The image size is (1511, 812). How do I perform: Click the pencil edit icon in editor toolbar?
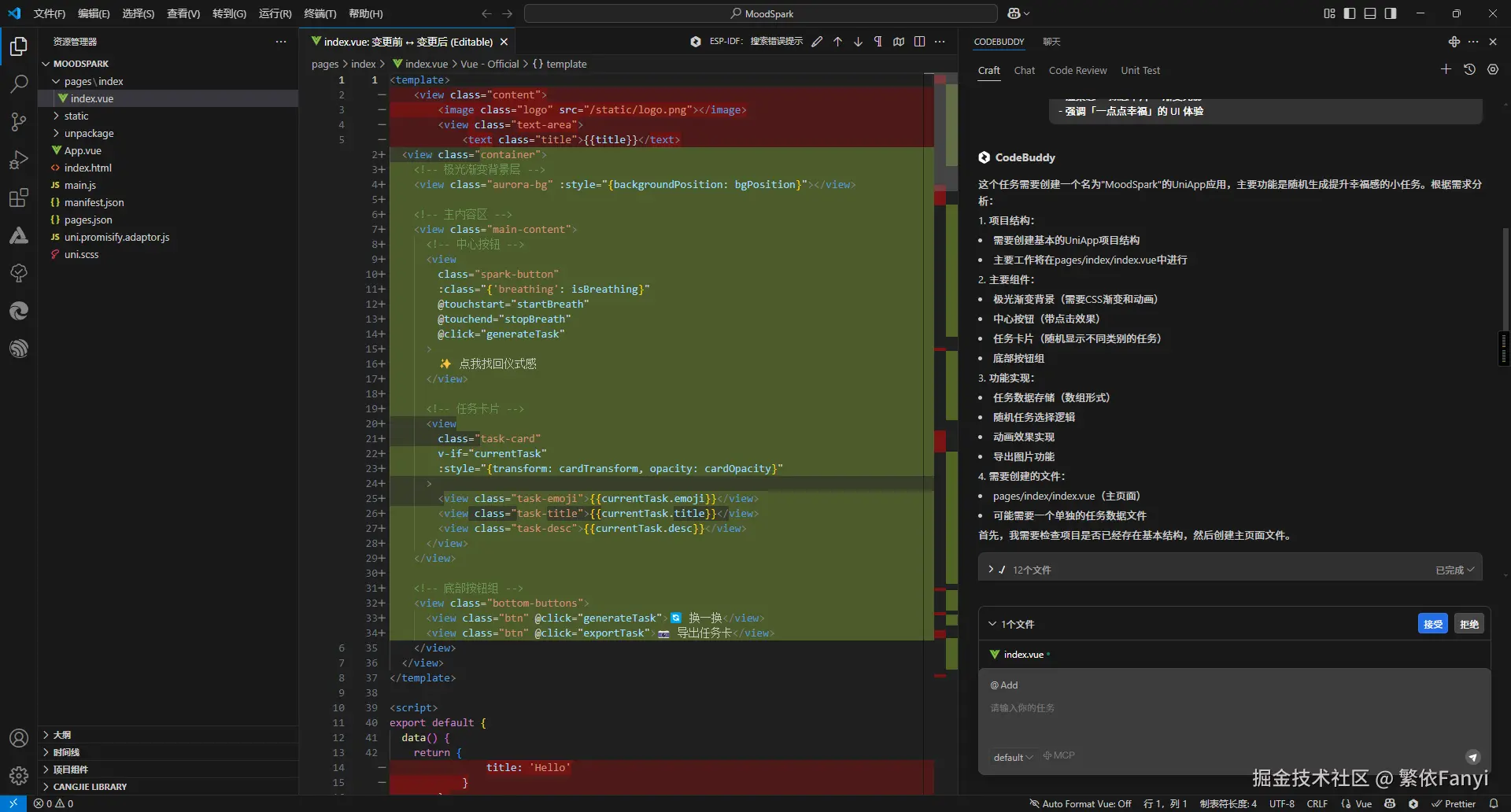point(817,42)
